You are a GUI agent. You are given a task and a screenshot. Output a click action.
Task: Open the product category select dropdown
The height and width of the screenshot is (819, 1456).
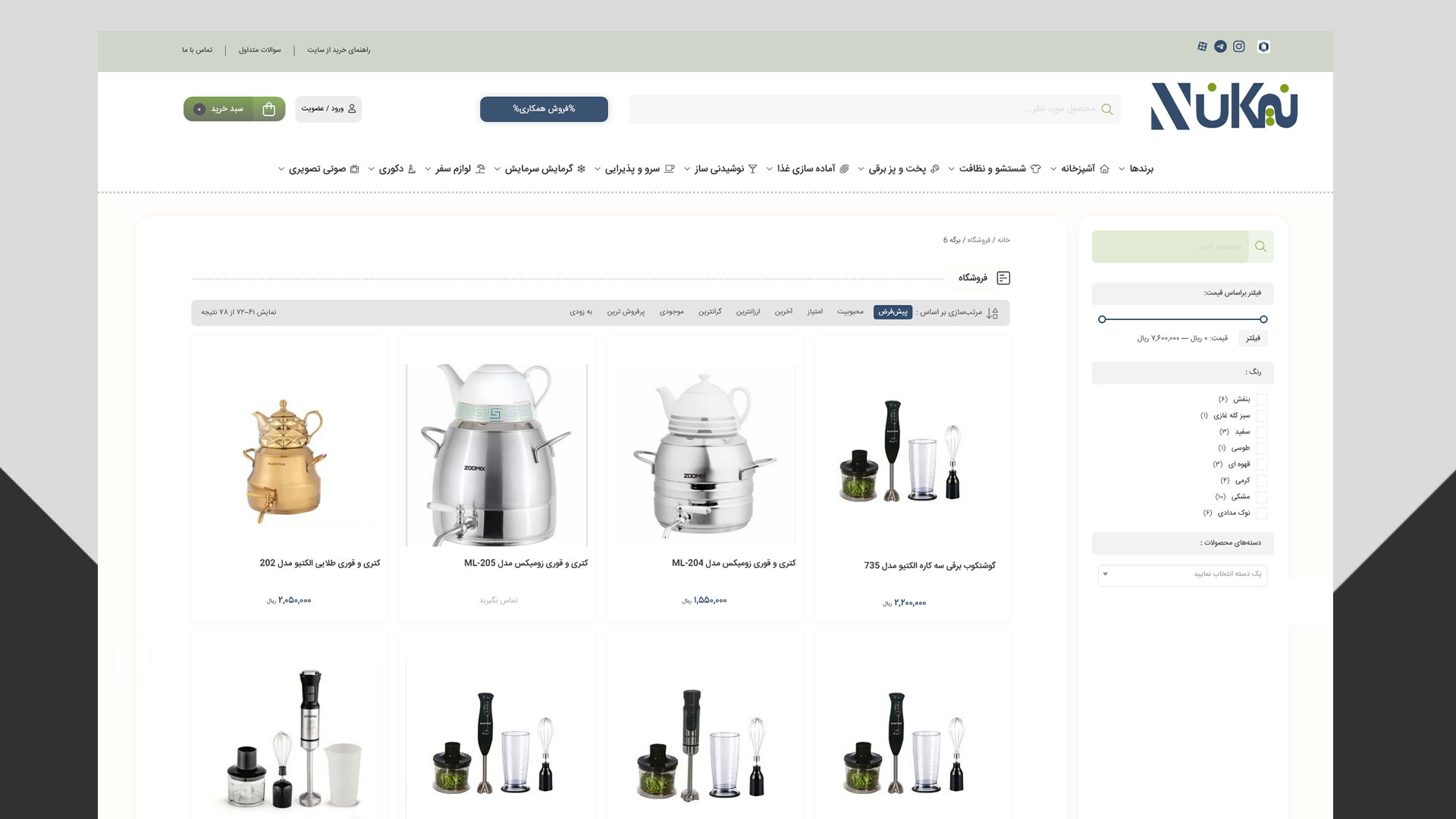coord(1182,574)
